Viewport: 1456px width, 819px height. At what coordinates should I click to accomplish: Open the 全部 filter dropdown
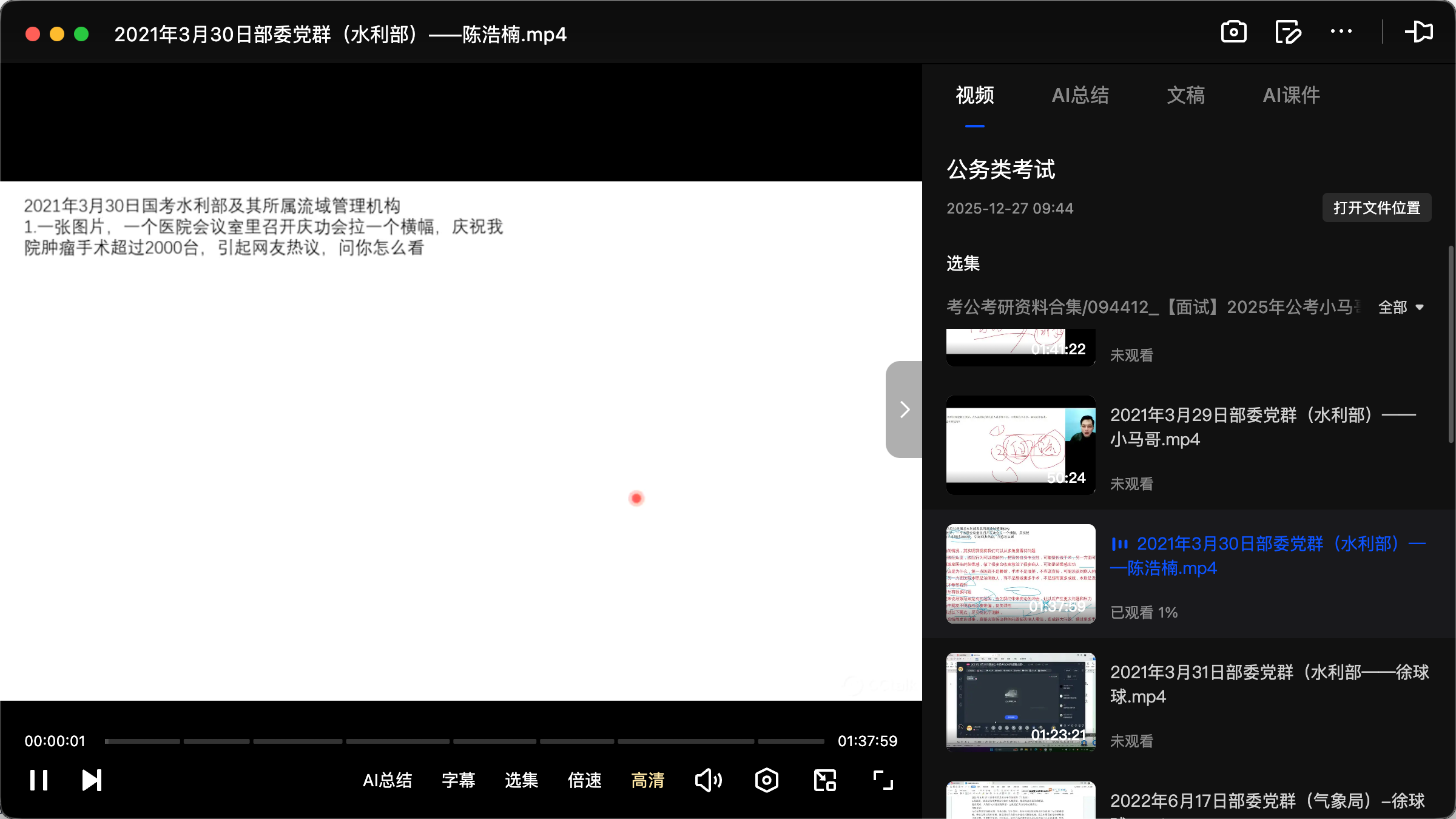click(1401, 308)
